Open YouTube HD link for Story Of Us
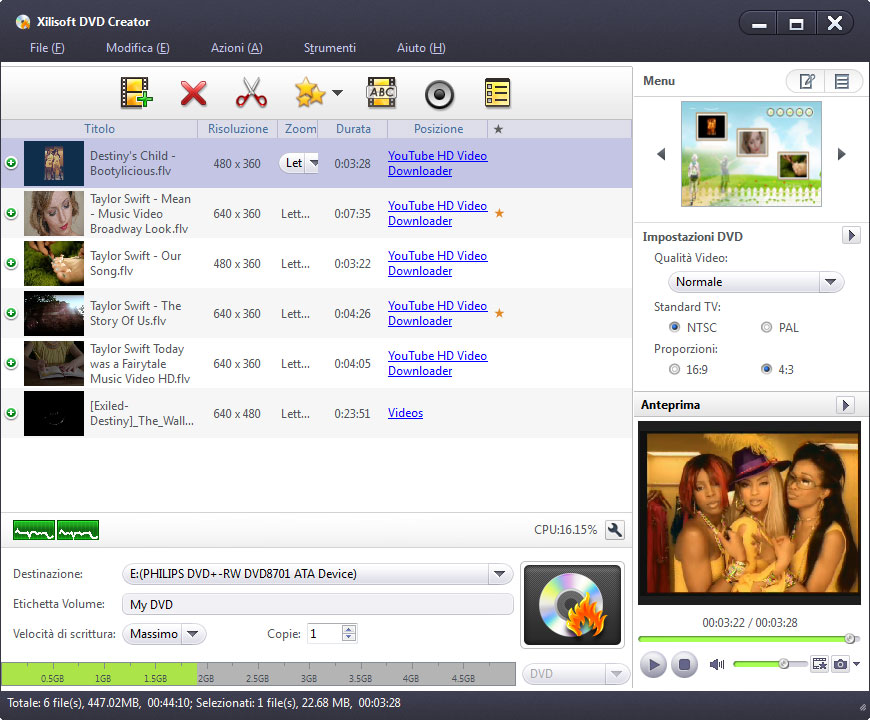Screen dimensions: 870x720 [437, 313]
